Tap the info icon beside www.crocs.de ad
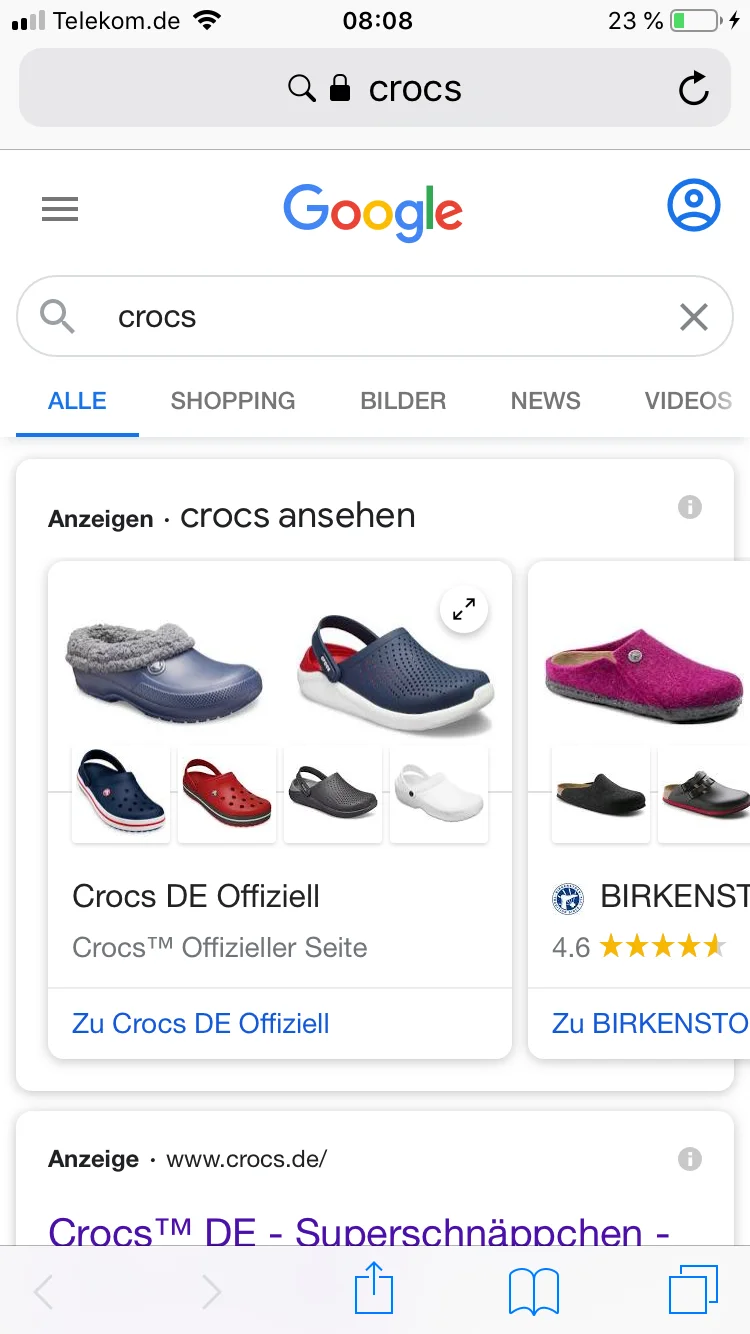 (690, 1159)
